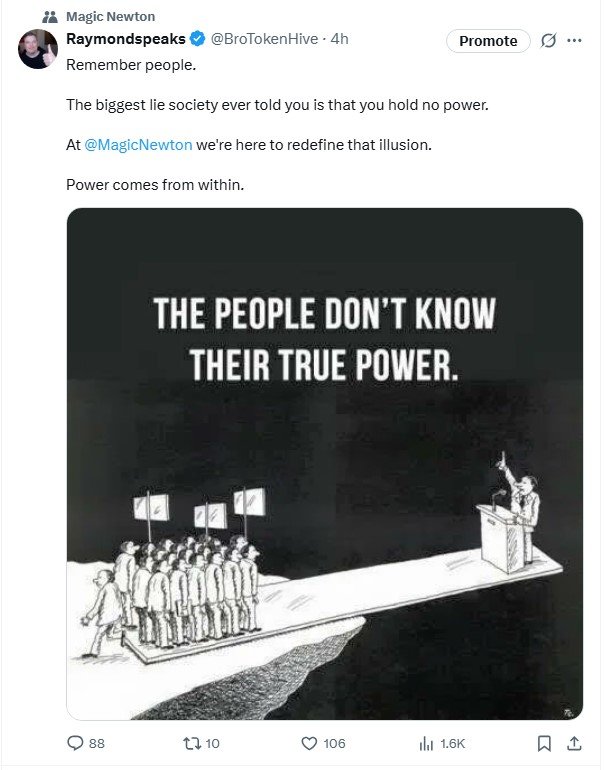Viewport: 605px width, 770px height.
Task: Click the 4h post timestamp
Action: [339, 39]
